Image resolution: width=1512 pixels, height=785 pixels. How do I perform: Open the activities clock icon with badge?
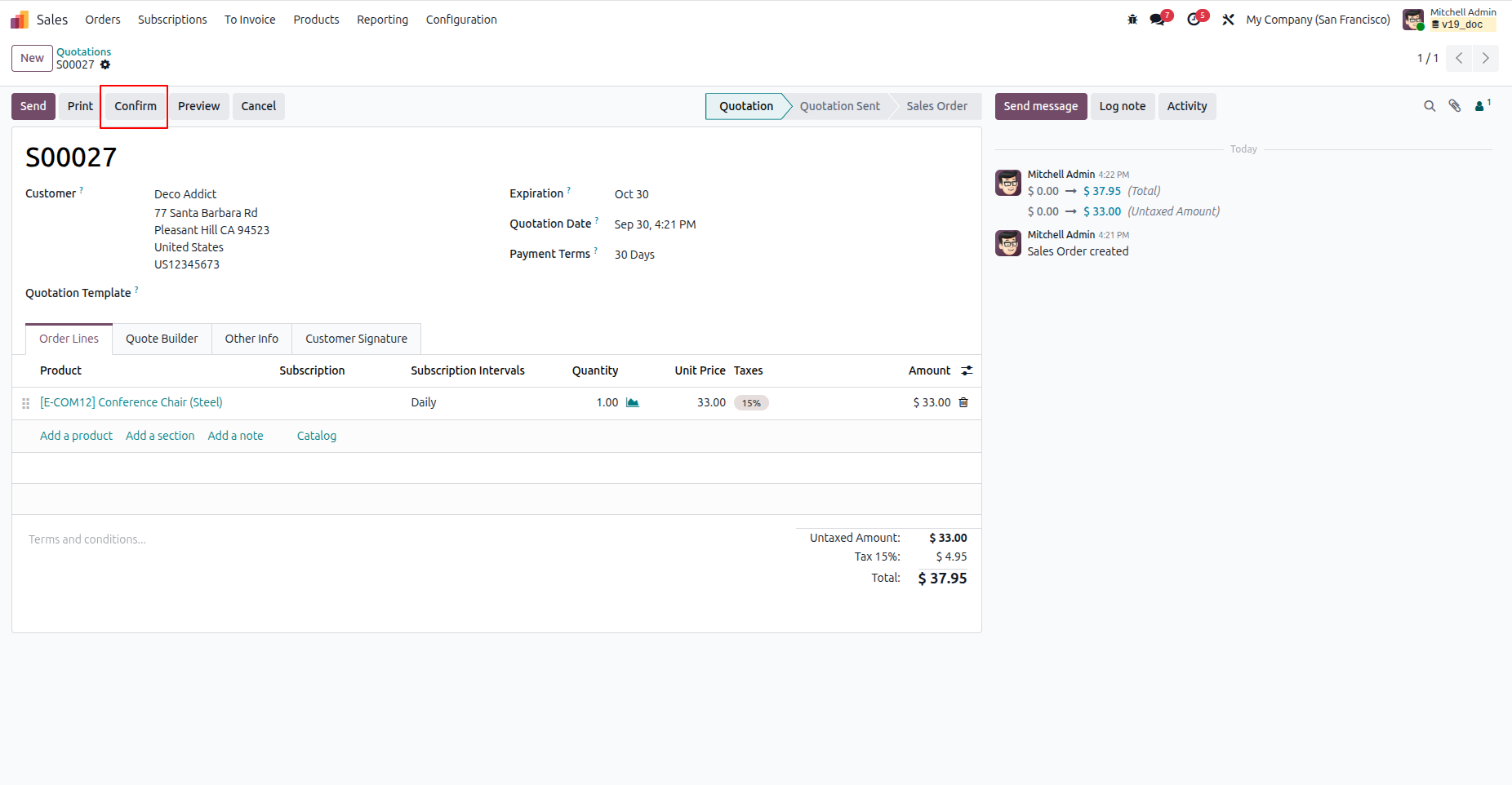[1196, 19]
